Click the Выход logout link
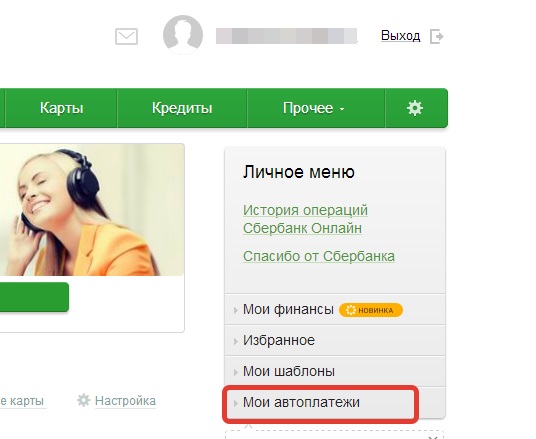The height and width of the screenshot is (439, 536). tap(401, 36)
